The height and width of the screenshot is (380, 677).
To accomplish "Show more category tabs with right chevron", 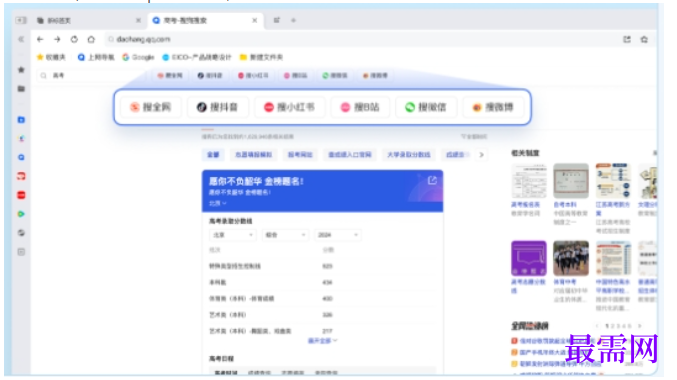I will (x=481, y=155).
